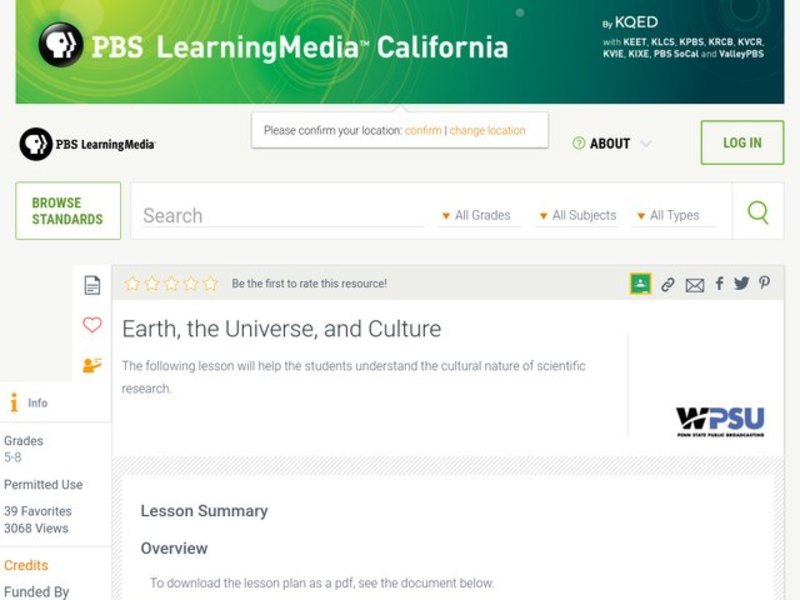Share the resource via email icon
The width and height of the screenshot is (800, 600).
pyautogui.click(x=695, y=284)
